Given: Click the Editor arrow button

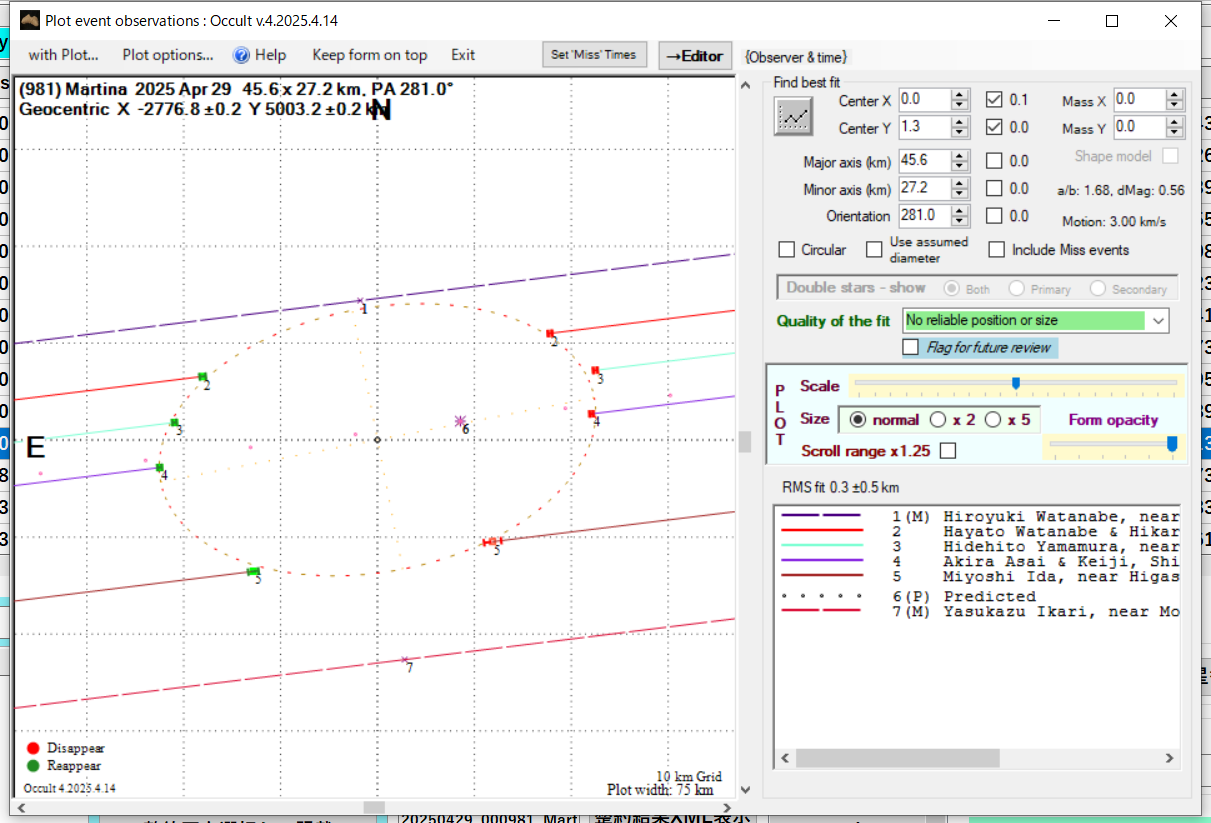Looking at the screenshot, I should coord(695,56).
